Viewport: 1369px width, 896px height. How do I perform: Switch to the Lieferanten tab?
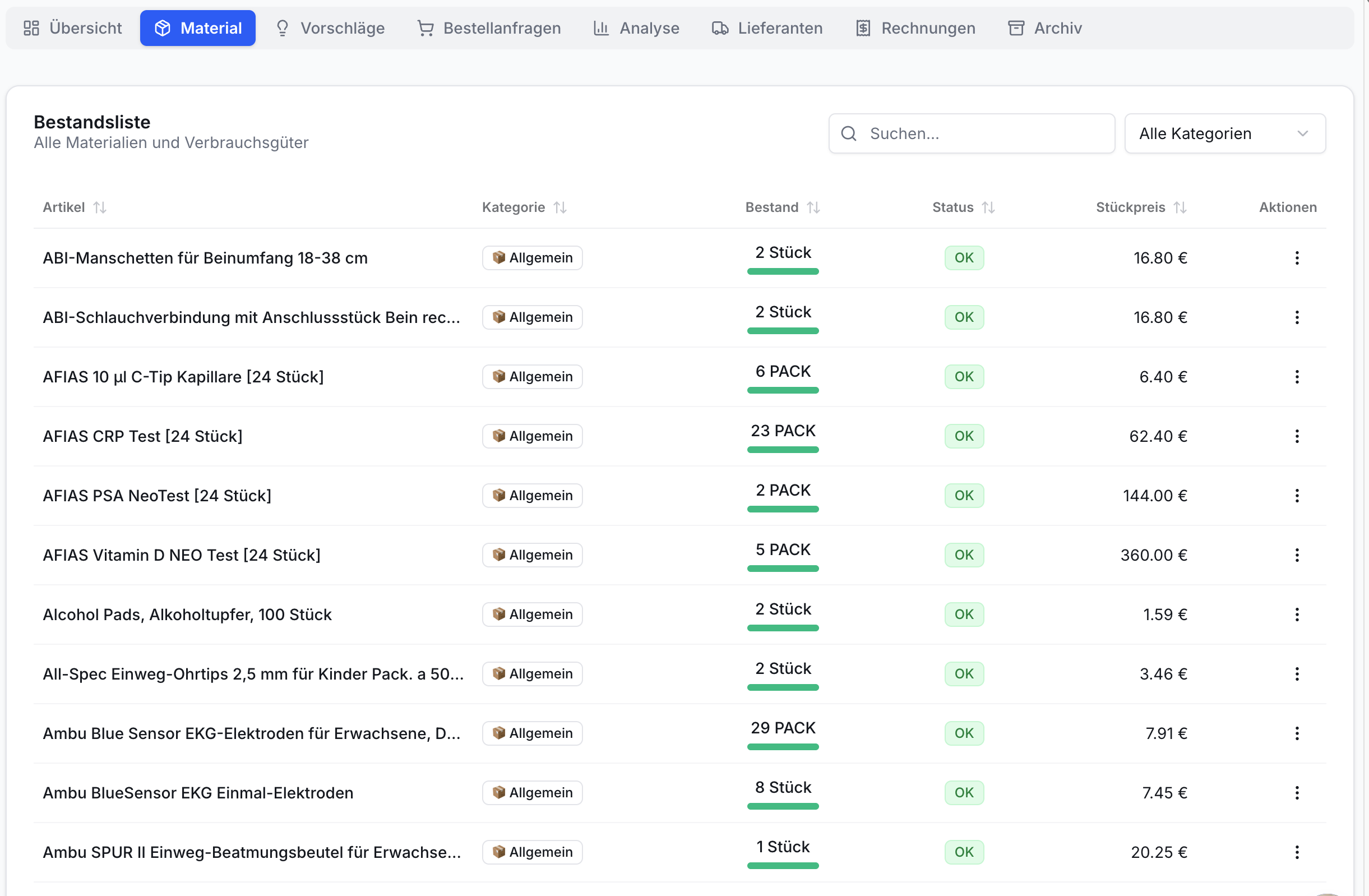(767, 28)
